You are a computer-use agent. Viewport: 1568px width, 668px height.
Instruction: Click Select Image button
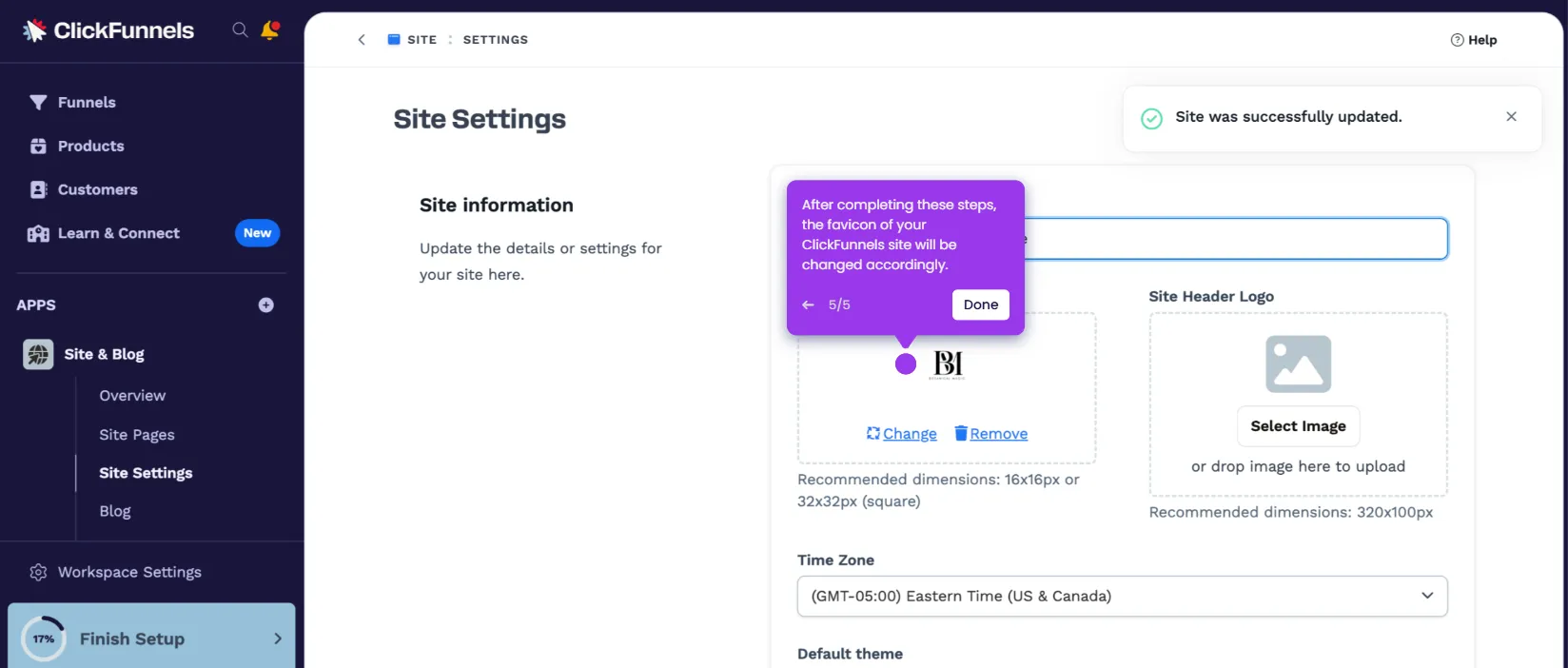coord(1298,426)
